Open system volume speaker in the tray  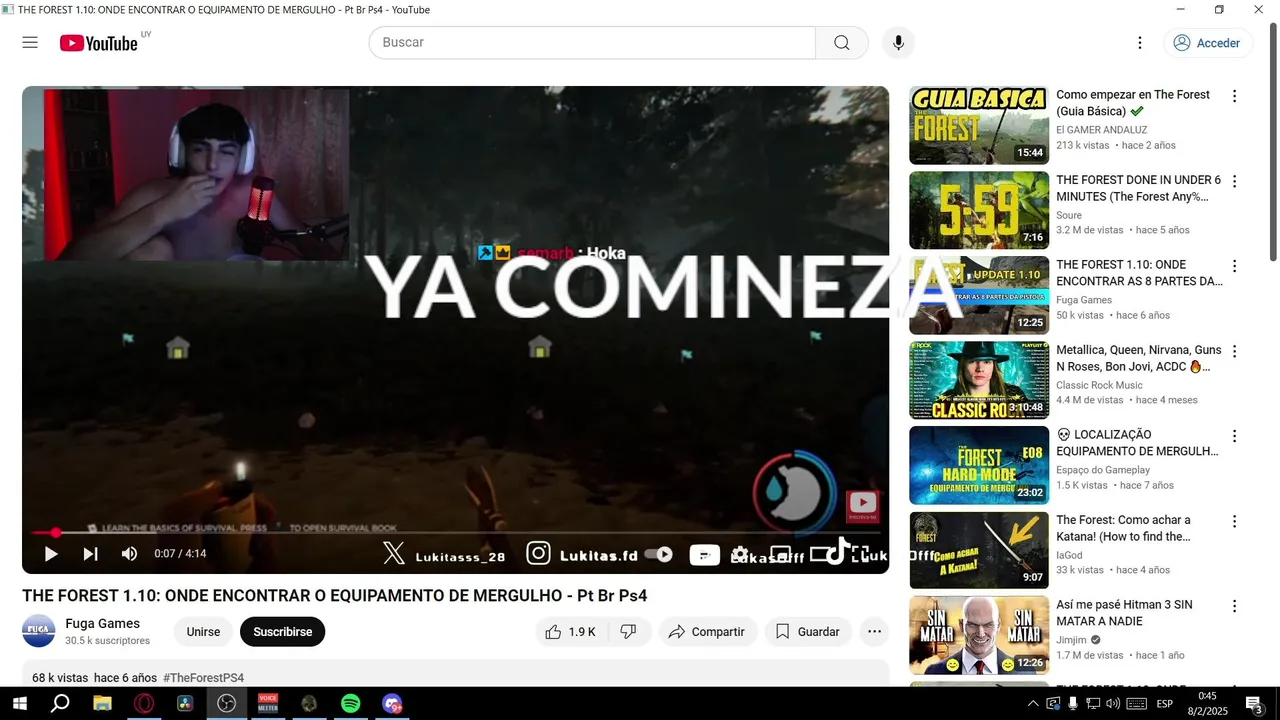pos(1113,704)
